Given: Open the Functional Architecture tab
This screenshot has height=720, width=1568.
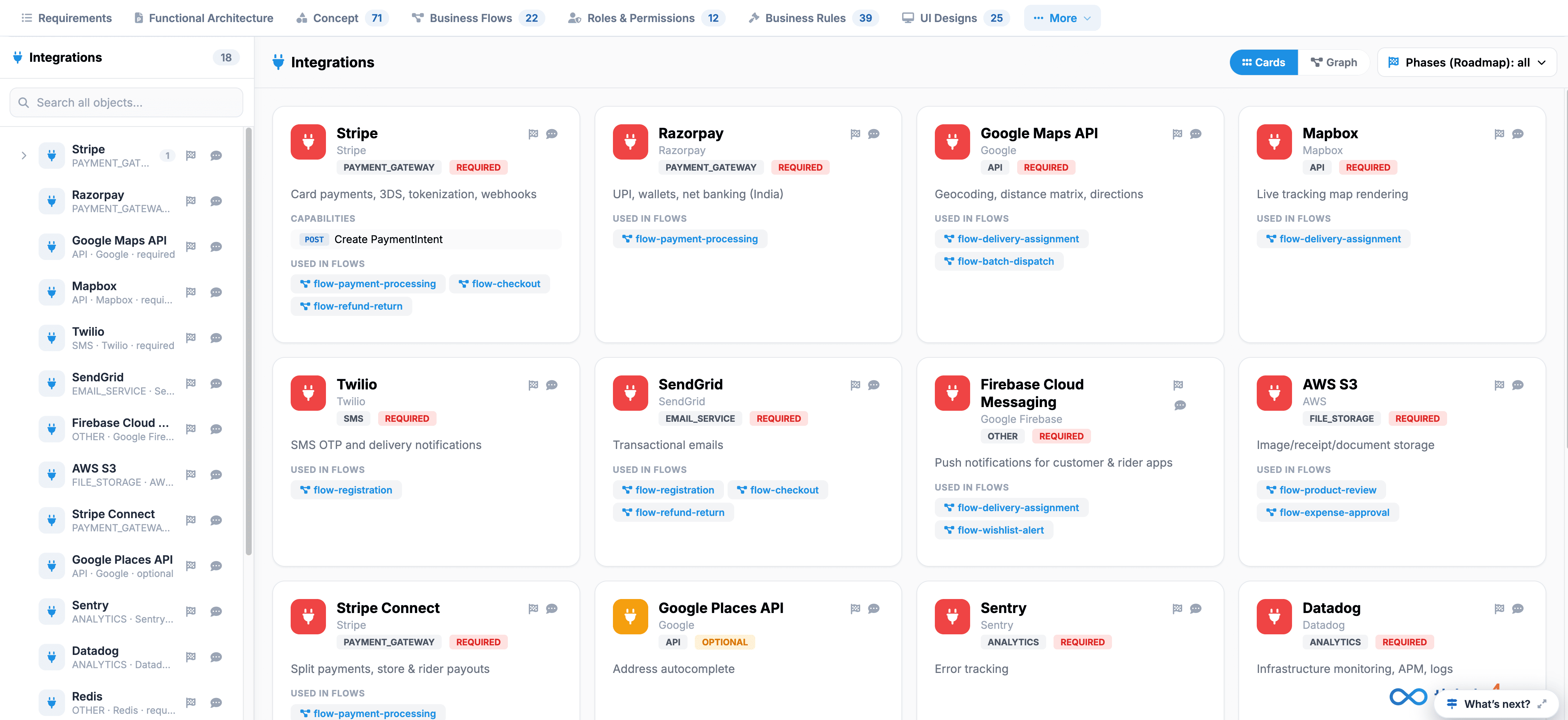Looking at the screenshot, I should [203, 18].
